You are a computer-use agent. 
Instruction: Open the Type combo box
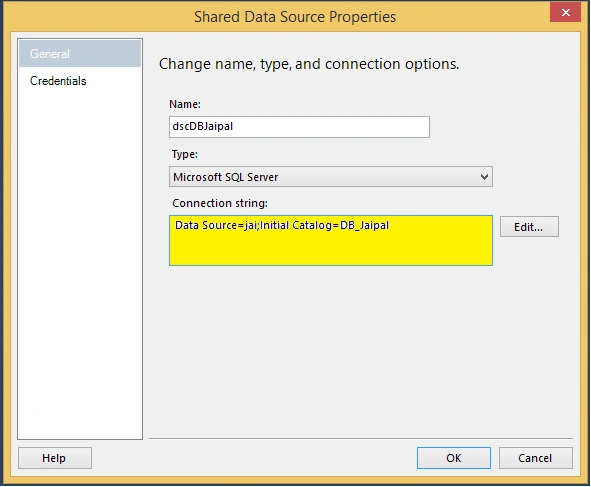331,177
